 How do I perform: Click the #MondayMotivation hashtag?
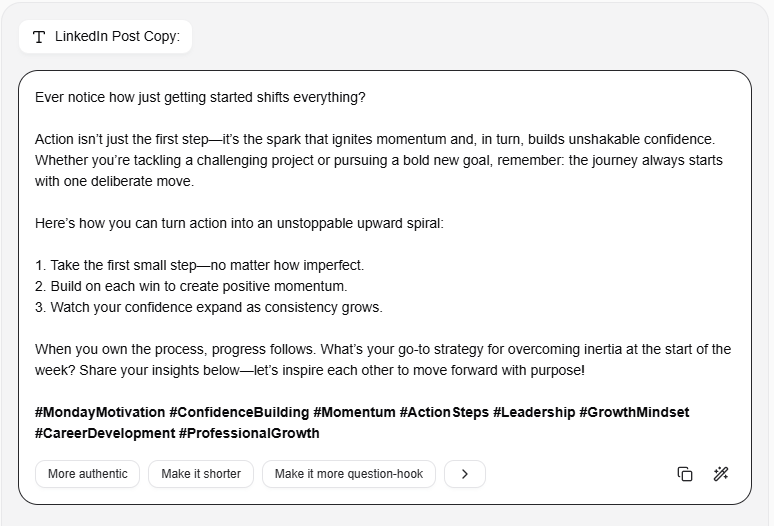pyautogui.click(x=99, y=412)
